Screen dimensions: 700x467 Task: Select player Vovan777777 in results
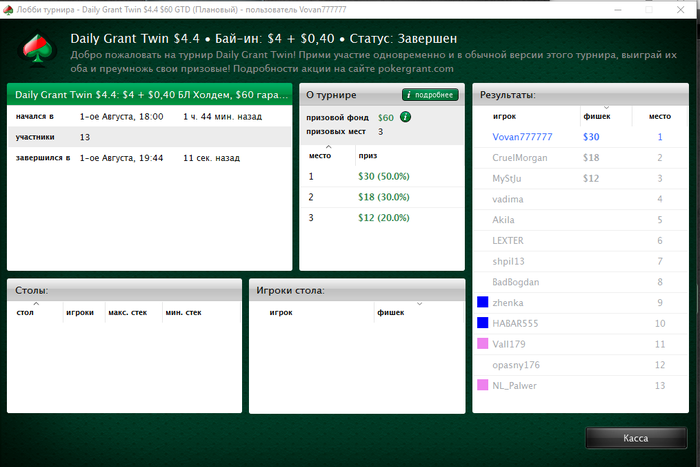(580, 137)
